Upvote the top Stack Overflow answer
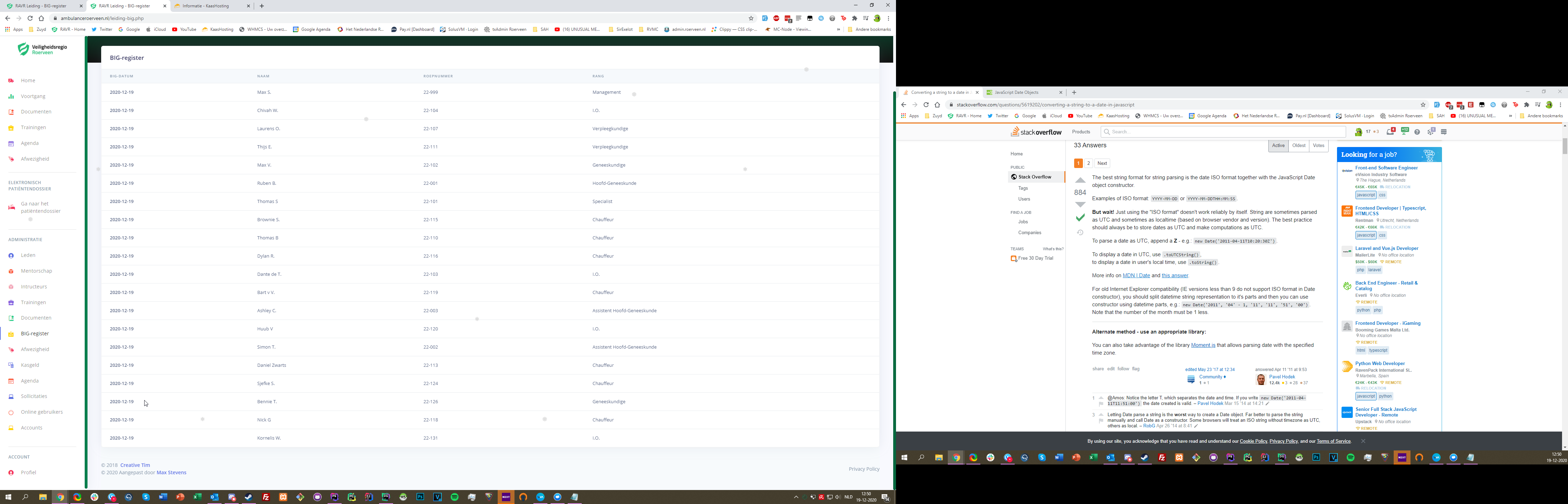Viewport: 1568px width, 504px height. [x=1080, y=180]
